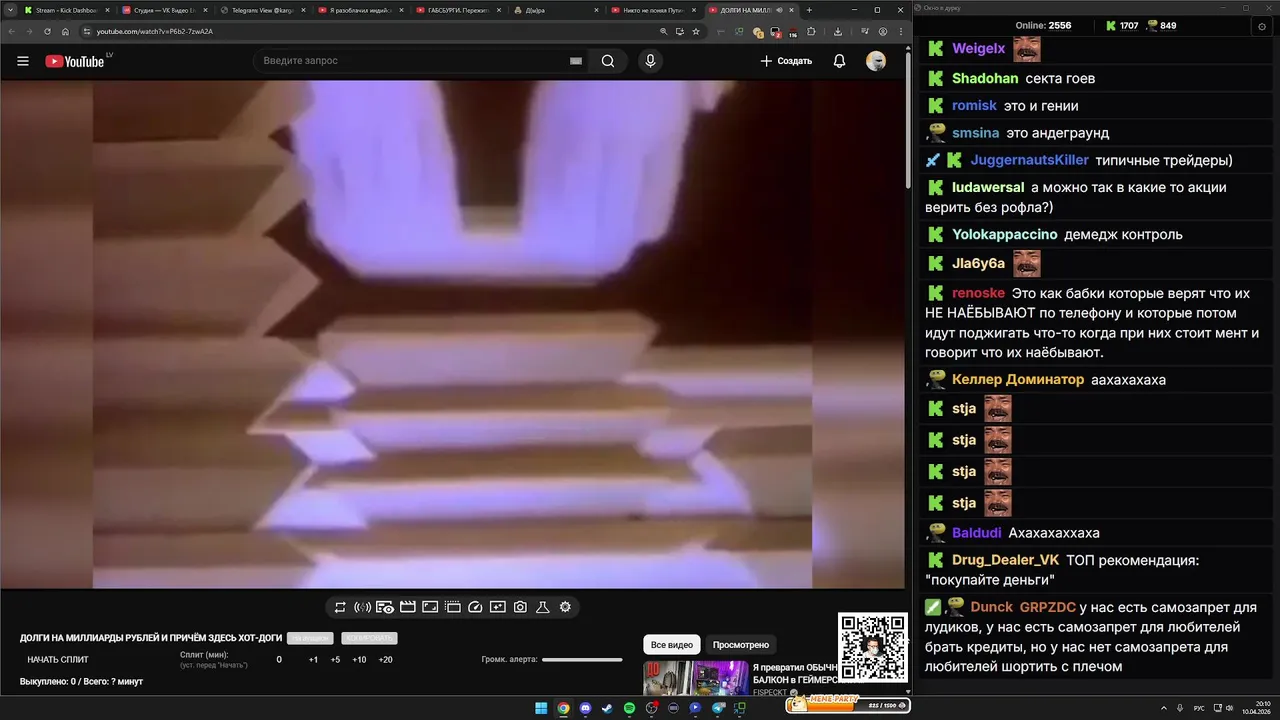Viewport: 1280px width, 720px height.
Task: Open a new browser tab
Action: coord(809,10)
